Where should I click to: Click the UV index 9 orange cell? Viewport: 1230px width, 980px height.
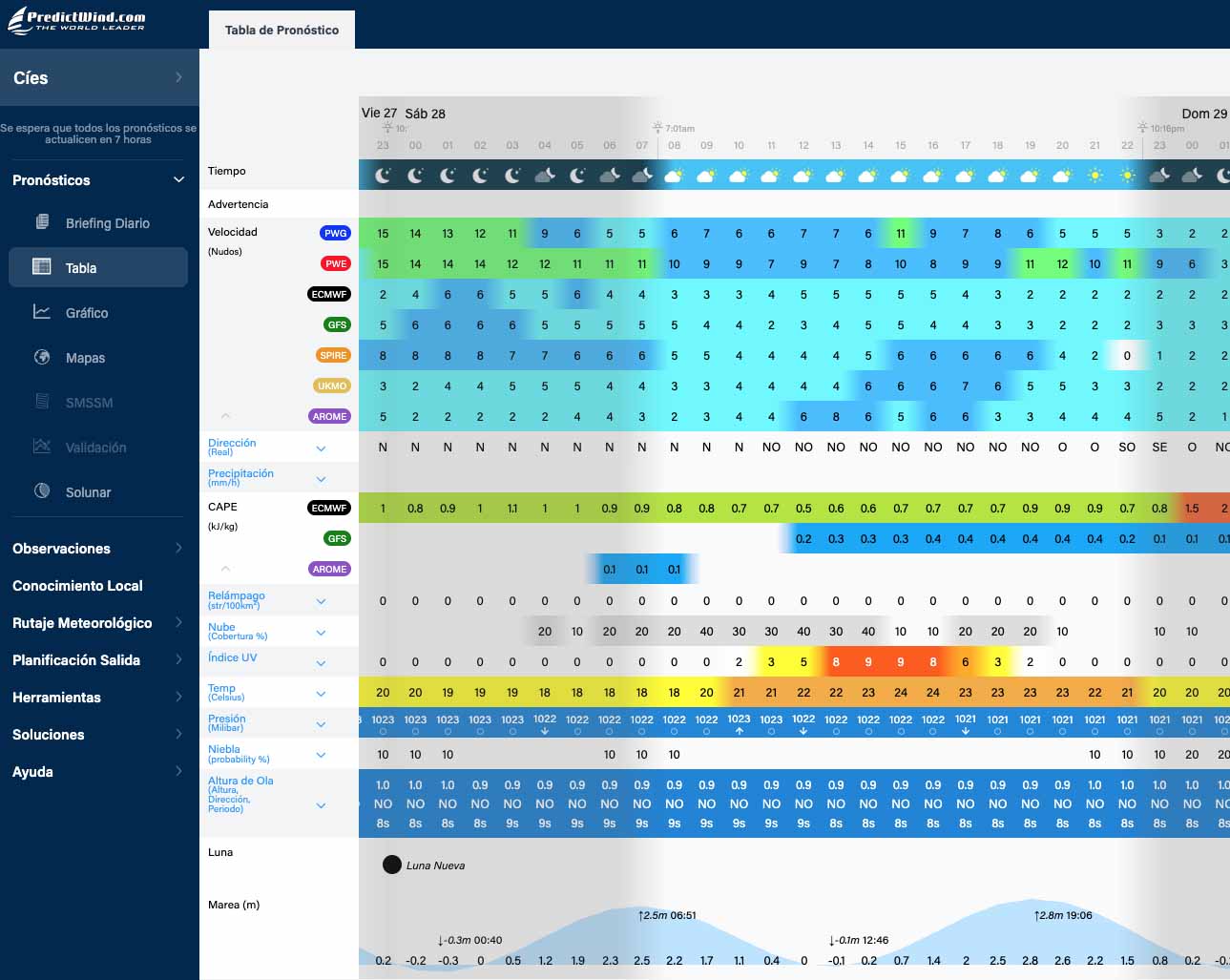(868, 661)
